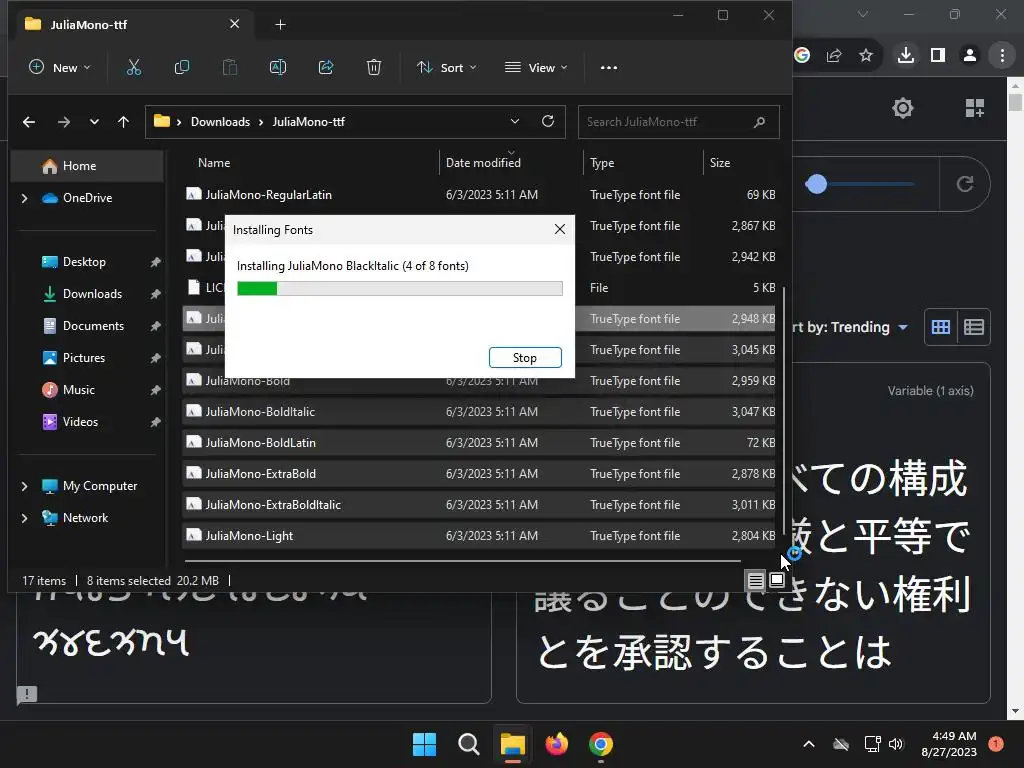Click the search magnifier in Explorer
The height and width of the screenshot is (768, 1024).
[x=759, y=122]
